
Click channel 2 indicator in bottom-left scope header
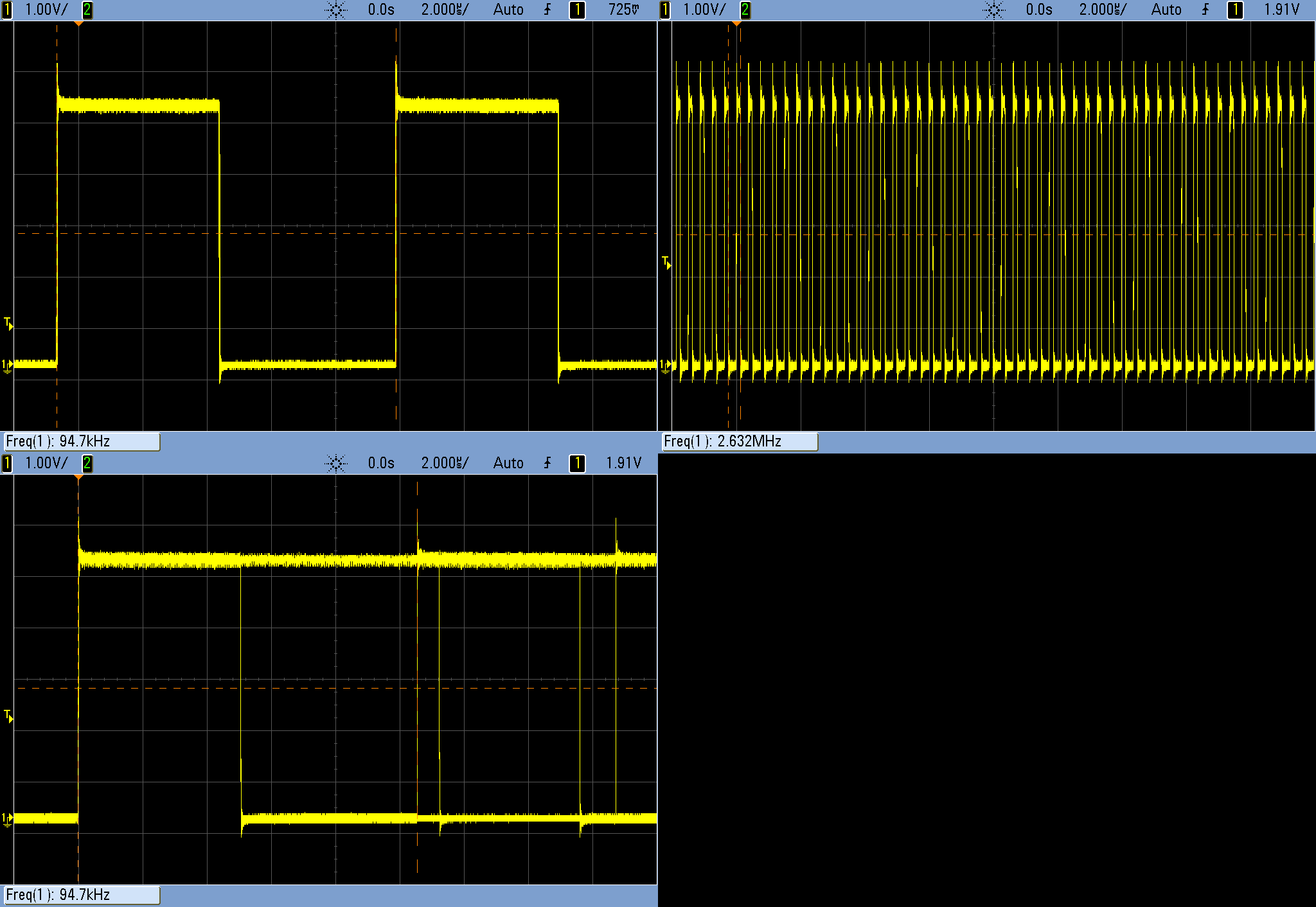click(x=87, y=463)
